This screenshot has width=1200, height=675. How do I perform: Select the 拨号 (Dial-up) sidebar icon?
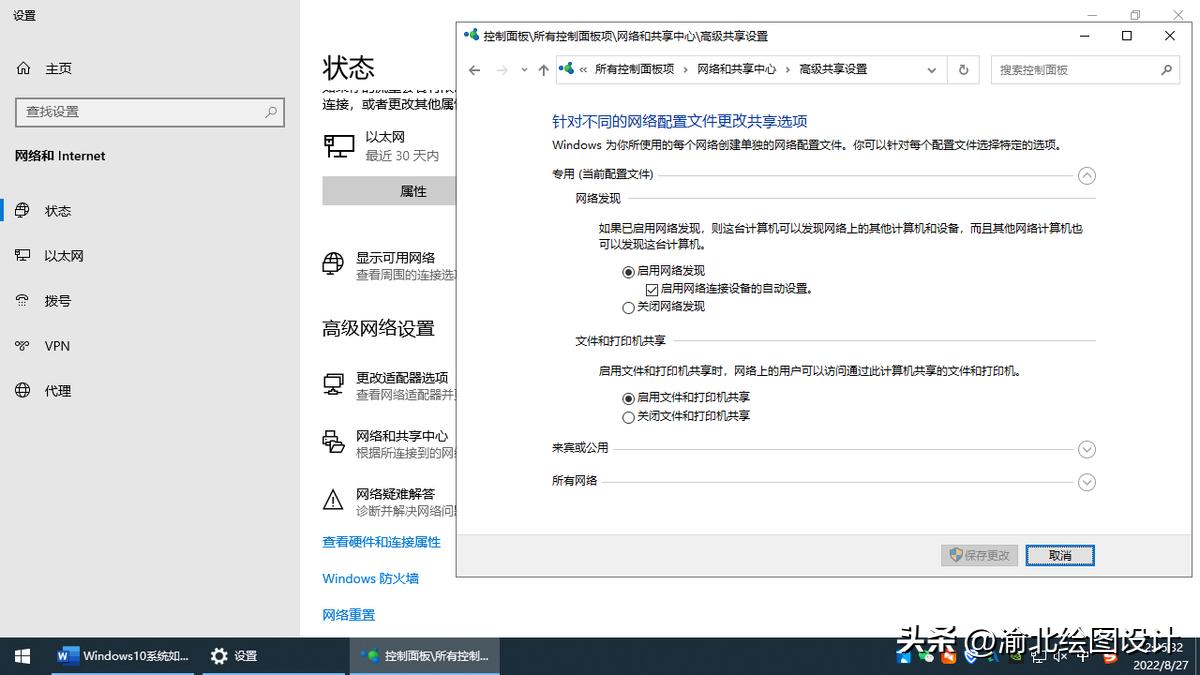(22, 300)
